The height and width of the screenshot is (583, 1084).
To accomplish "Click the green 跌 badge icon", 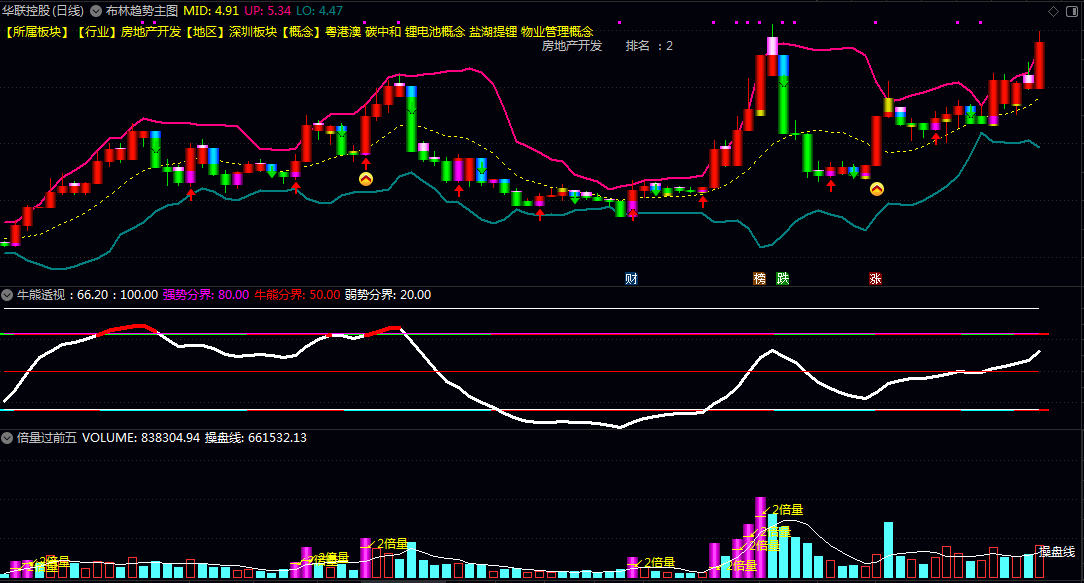I will (x=780, y=278).
